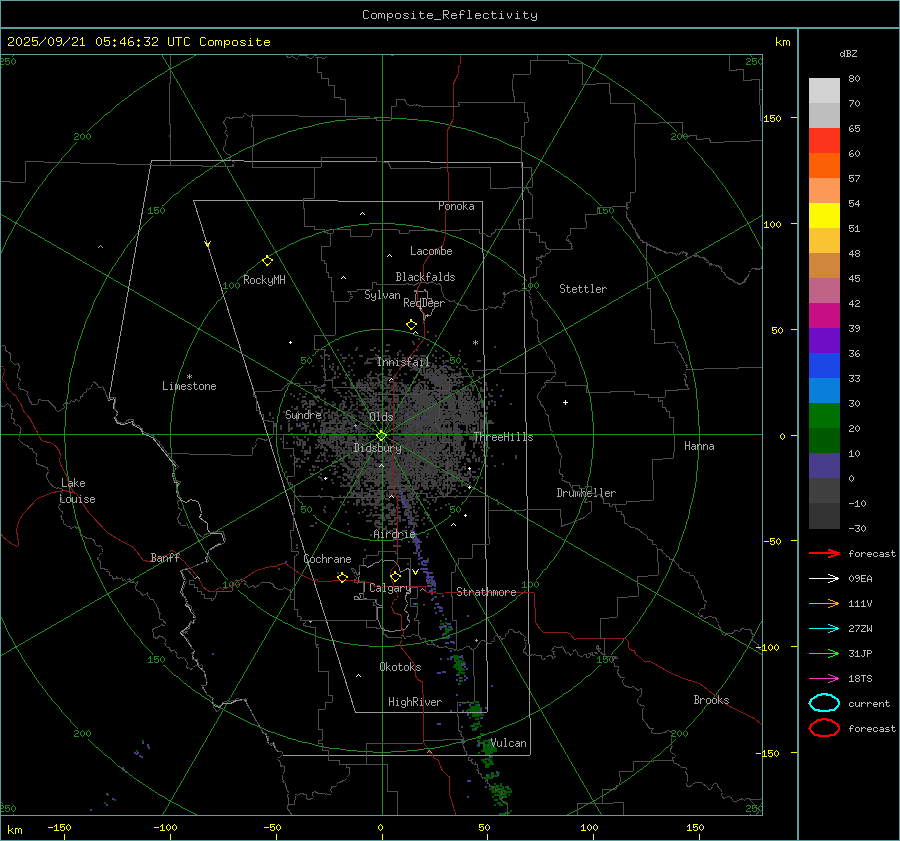
Task: Select the bright blue 33-36 dBZ swatch
Action: (824, 366)
